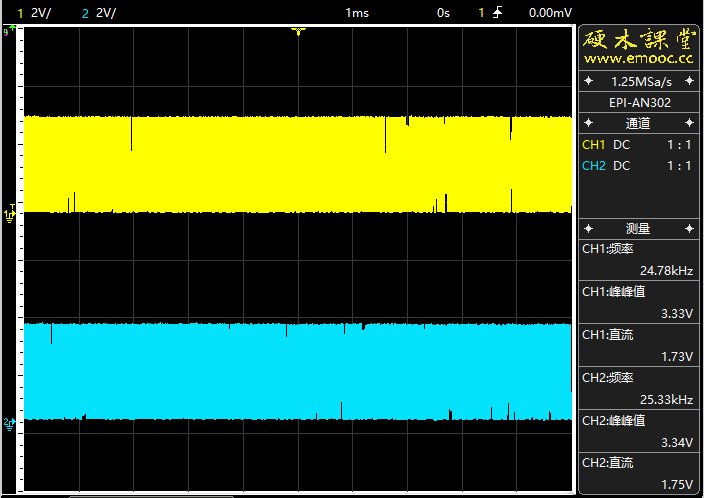Screen dimensions: 704x498
Task: Click the CH1 ground level marker
Action: click(10, 213)
